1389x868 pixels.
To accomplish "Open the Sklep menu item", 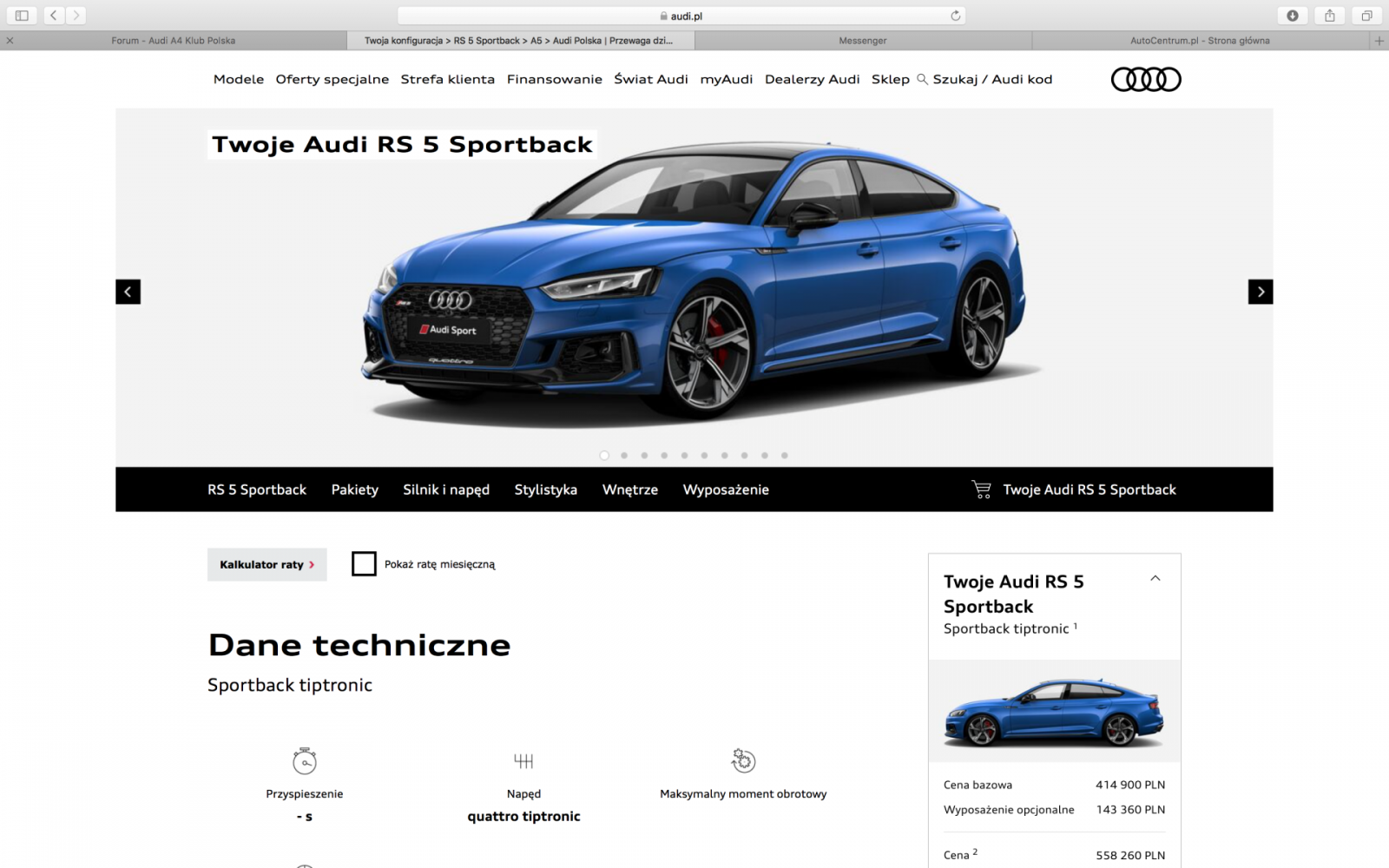I will click(x=891, y=79).
